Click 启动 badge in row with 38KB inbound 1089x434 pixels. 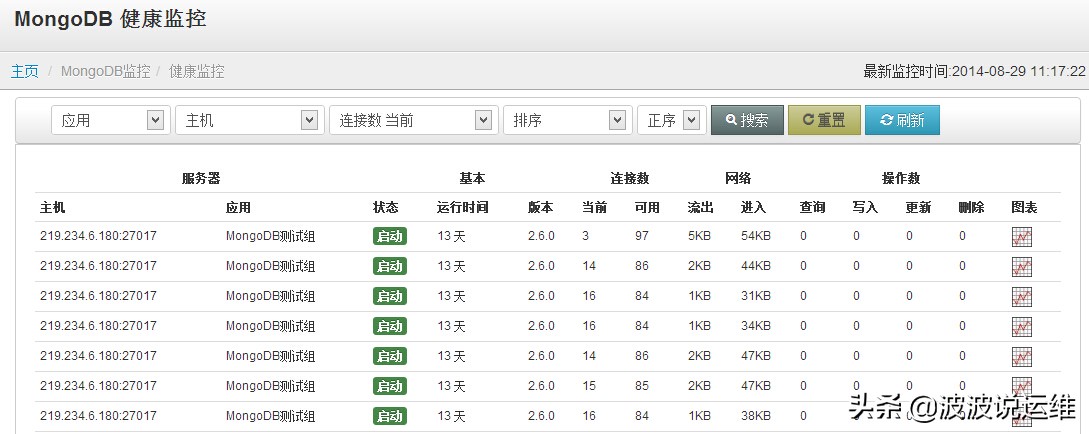click(x=390, y=416)
